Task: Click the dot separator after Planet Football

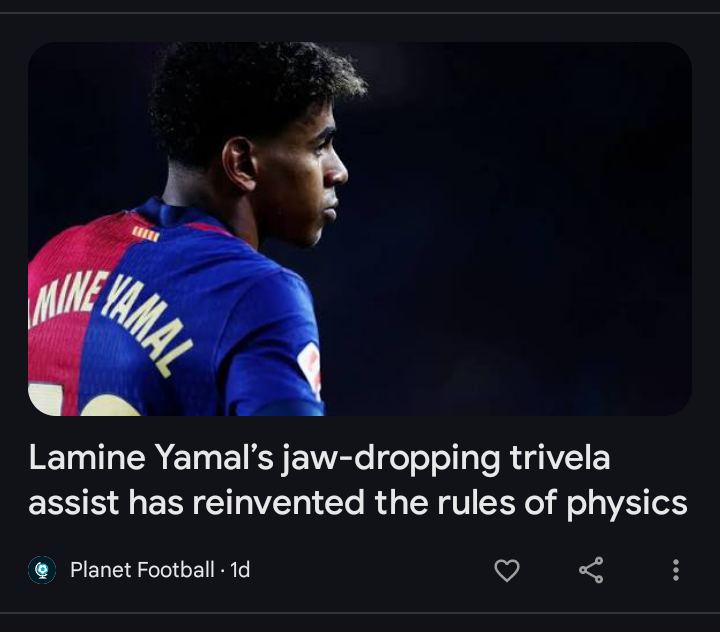Action: (222, 571)
